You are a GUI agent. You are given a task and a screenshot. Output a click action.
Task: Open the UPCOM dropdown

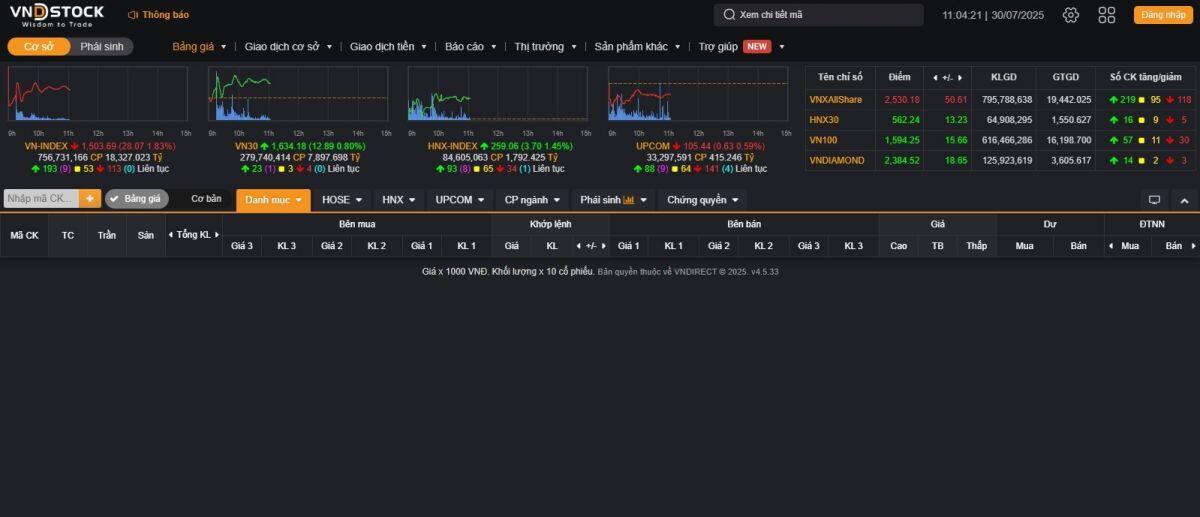click(x=459, y=200)
